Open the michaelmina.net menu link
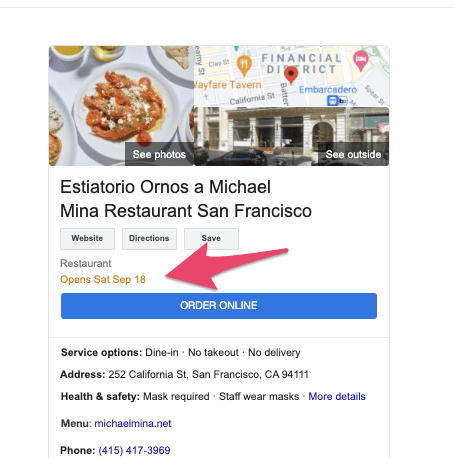This screenshot has width=454, height=458. click(133, 423)
